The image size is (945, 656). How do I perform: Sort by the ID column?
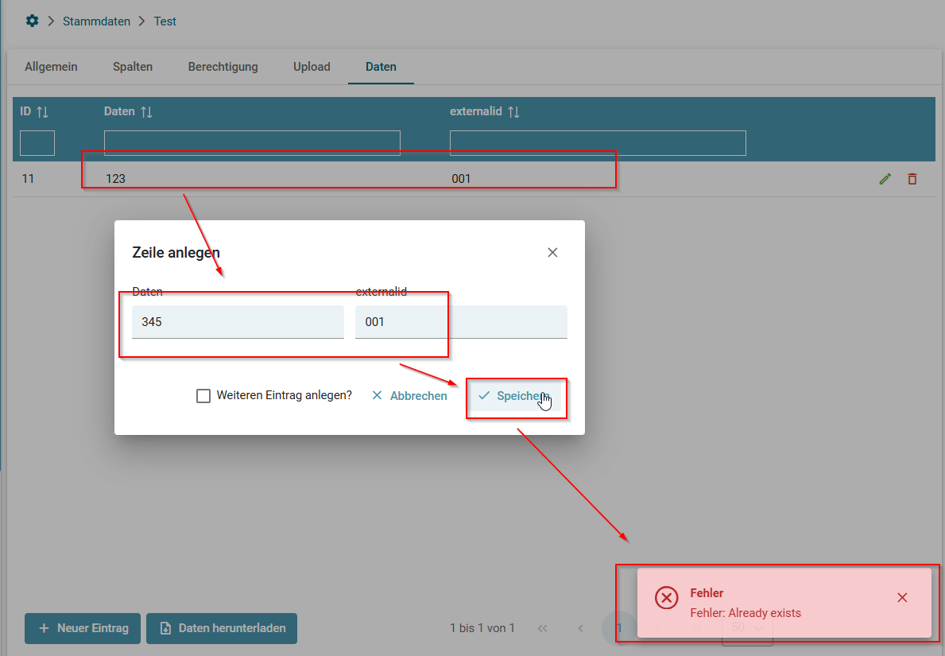(42, 112)
